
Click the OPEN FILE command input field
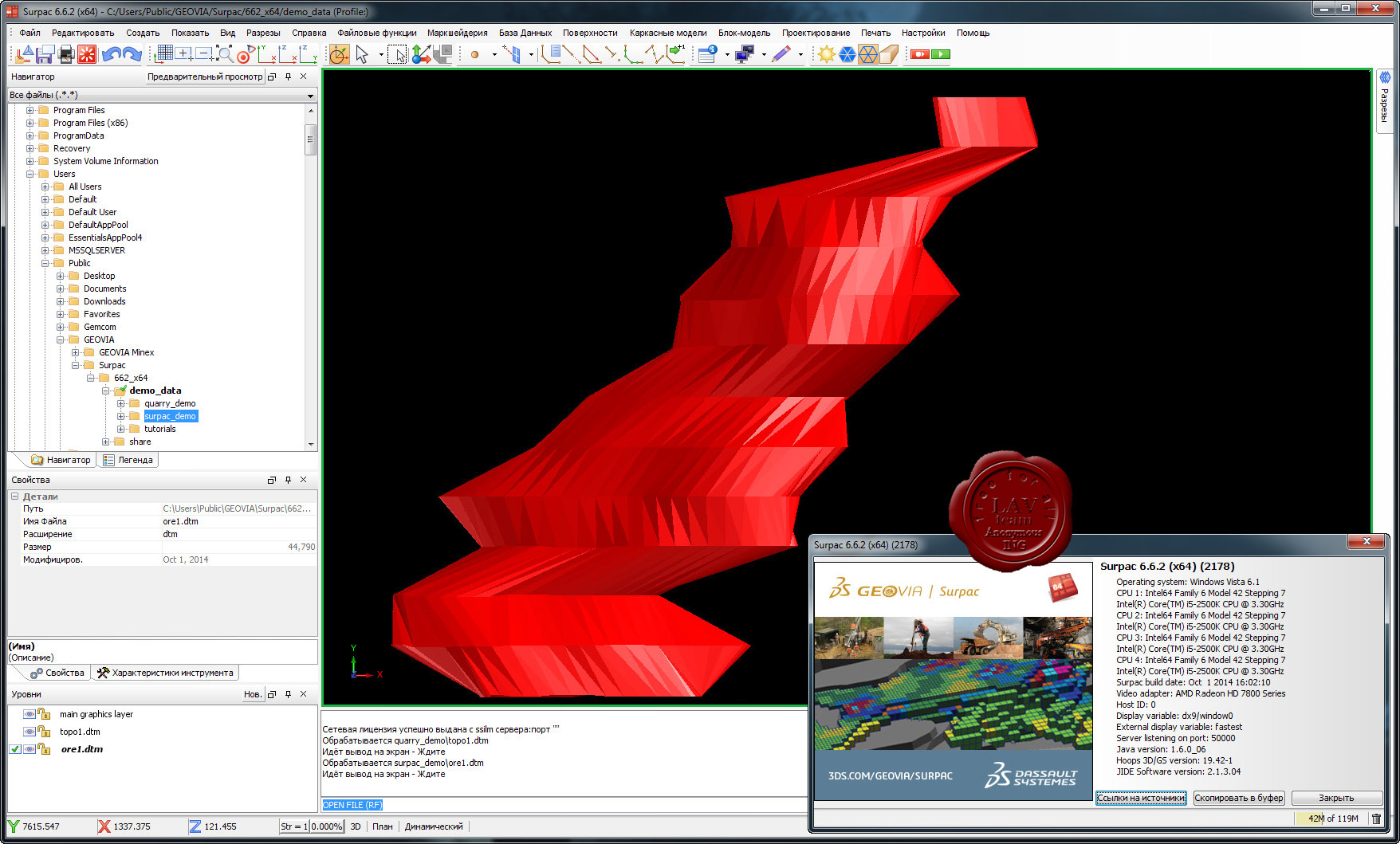(x=564, y=805)
